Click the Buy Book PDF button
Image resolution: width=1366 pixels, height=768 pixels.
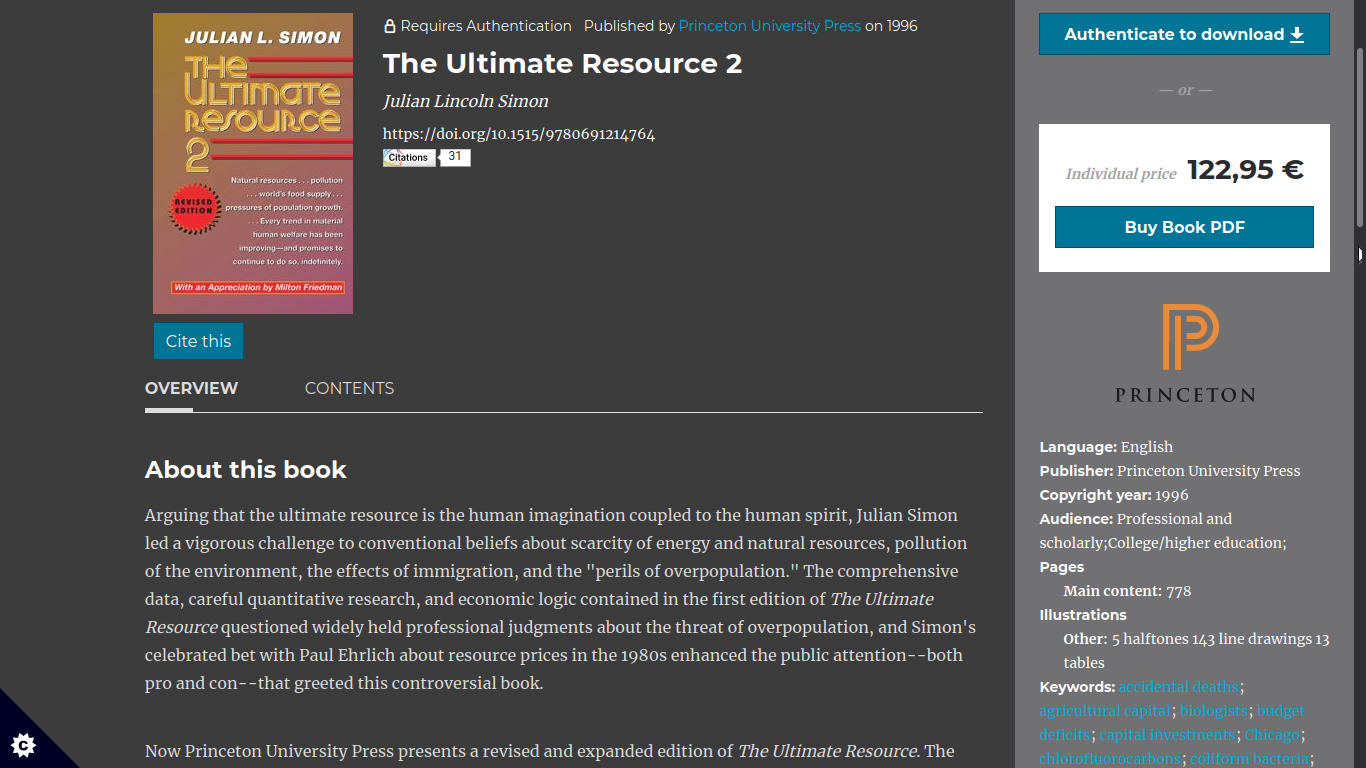tap(1184, 227)
